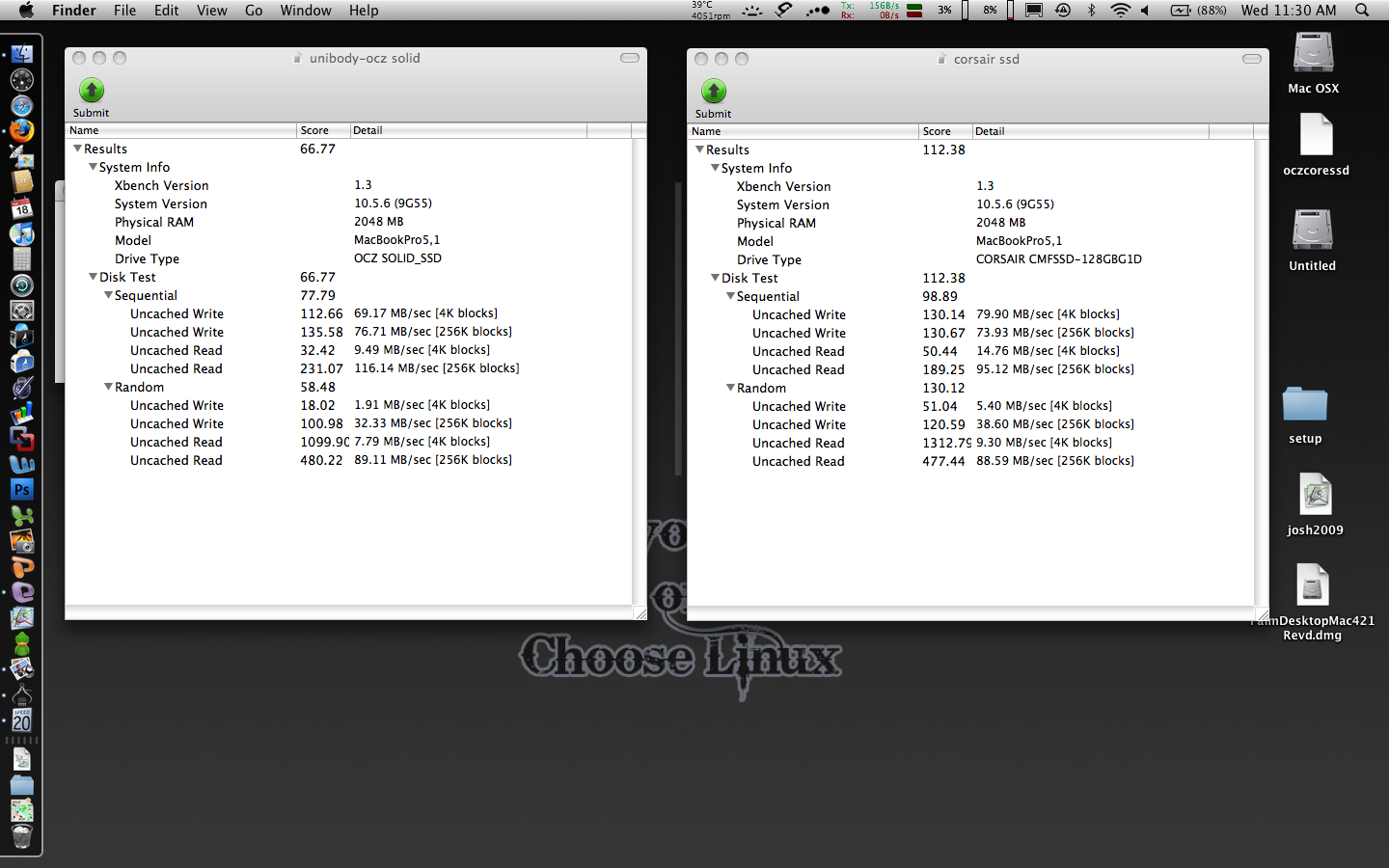
Task: Collapse Results tree in unibody-ocz solid window
Action: tap(77, 149)
